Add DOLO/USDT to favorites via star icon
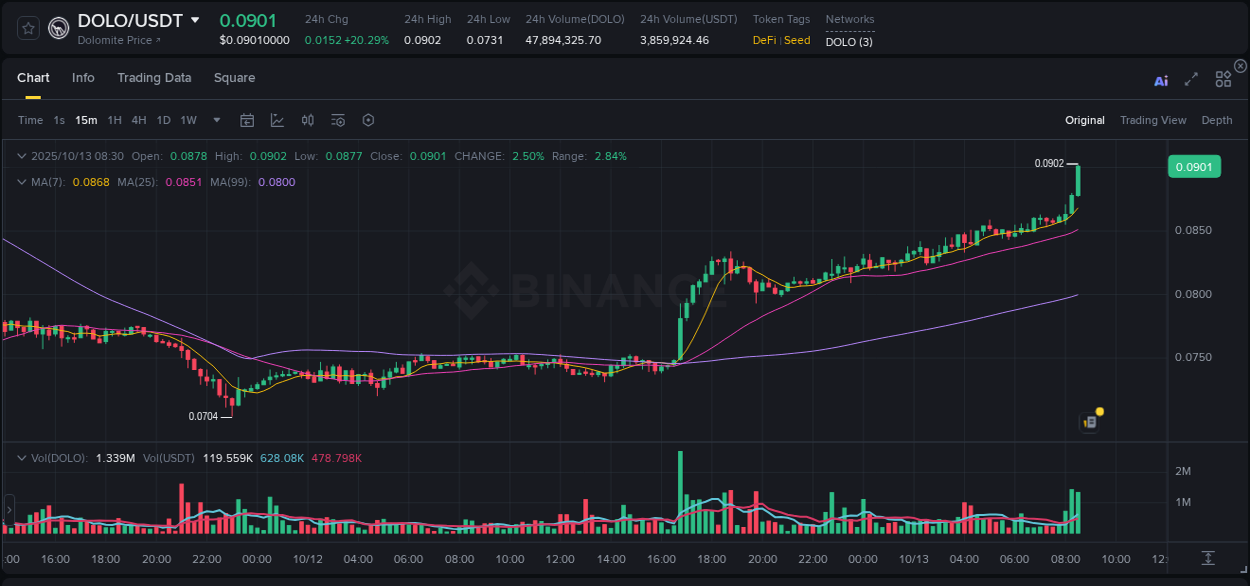The width and height of the screenshot is (1250, 586). tap(27, 28)
